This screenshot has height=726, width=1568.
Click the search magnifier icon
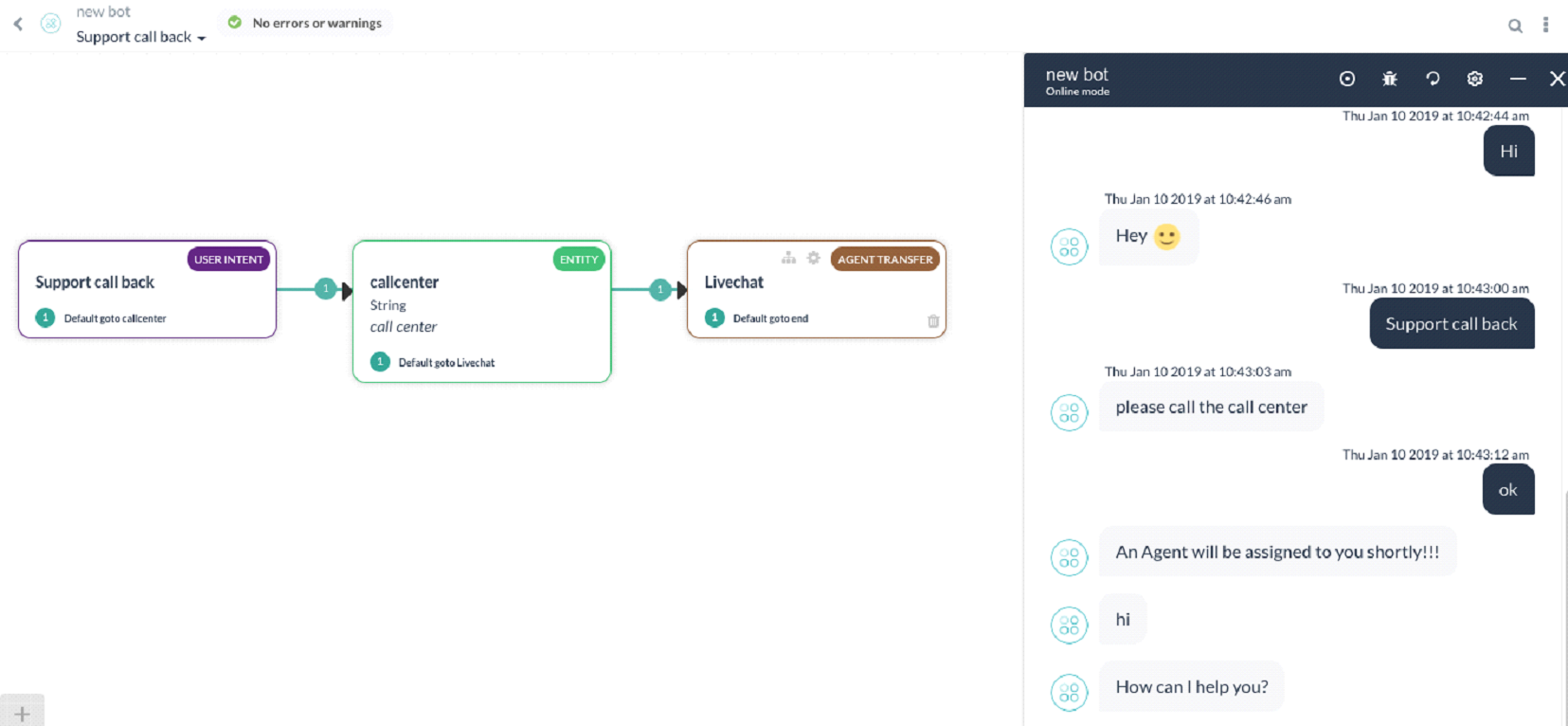click(x=1515, y=26)
